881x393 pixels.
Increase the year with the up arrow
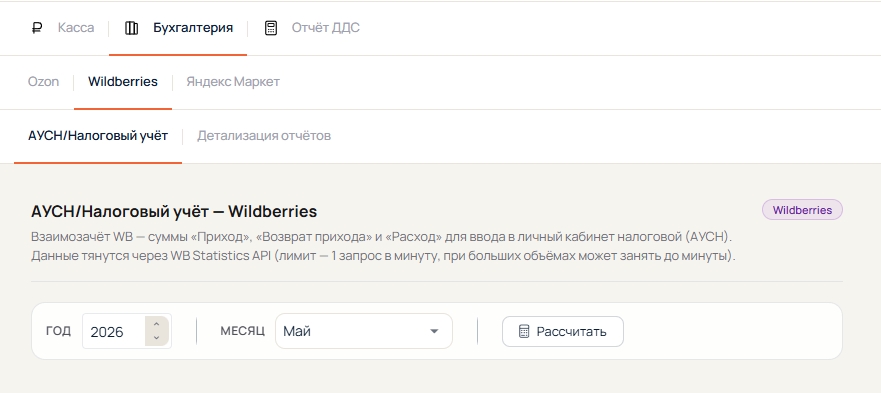coord(157,324)
